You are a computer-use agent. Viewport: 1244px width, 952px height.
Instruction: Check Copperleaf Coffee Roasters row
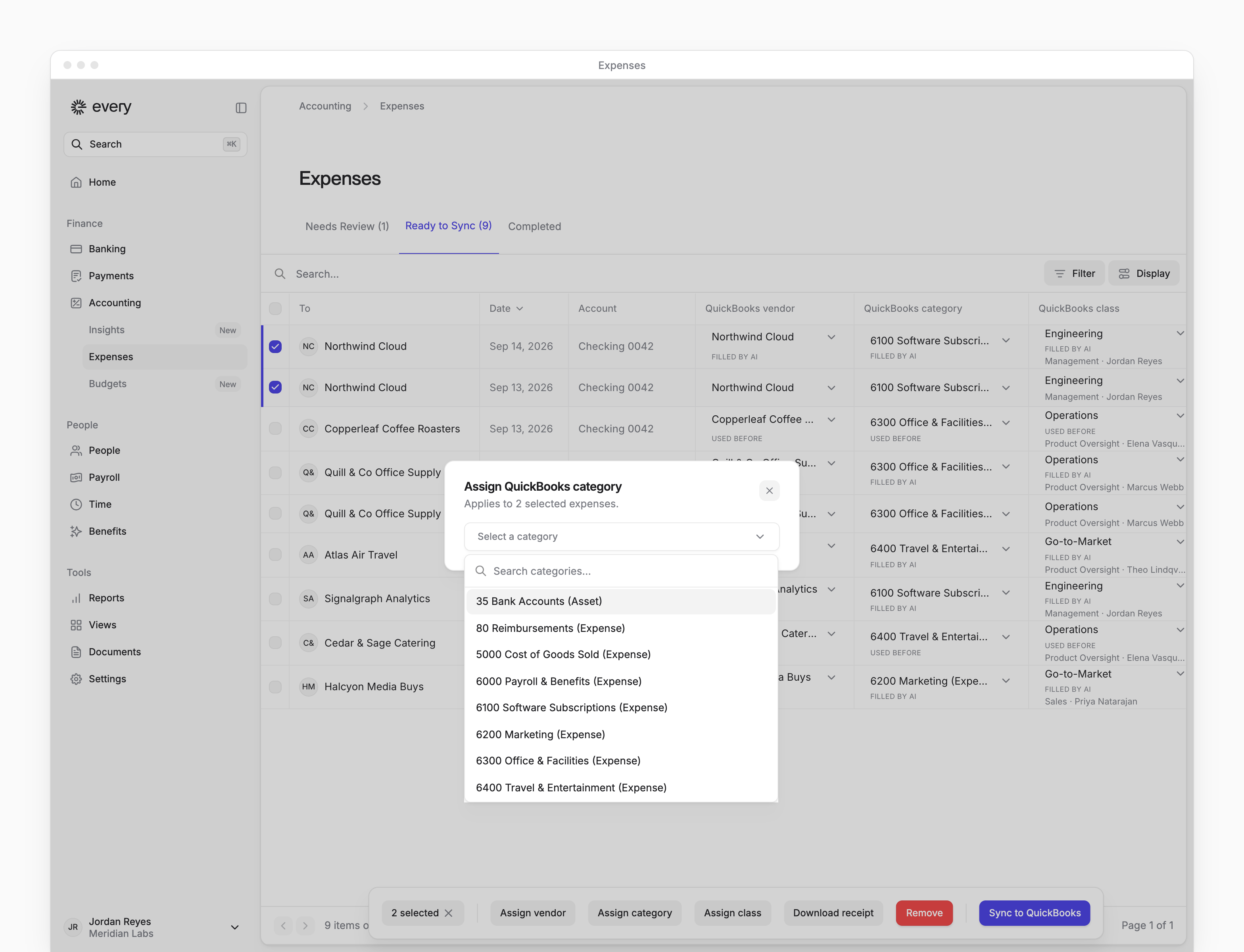pos(275,428)
